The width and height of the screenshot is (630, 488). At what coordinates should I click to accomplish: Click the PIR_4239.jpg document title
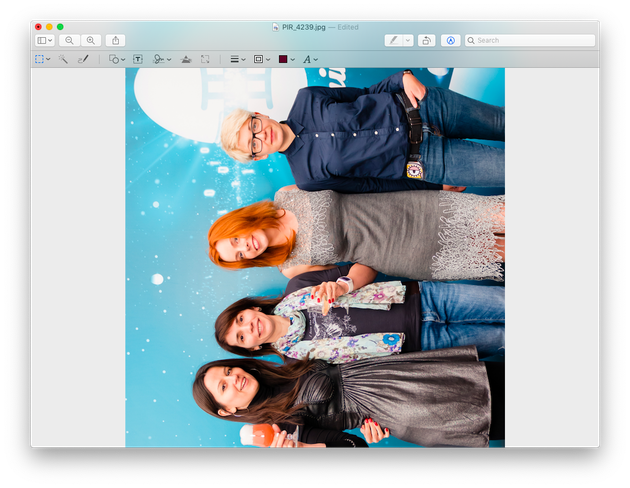point(303,27)
